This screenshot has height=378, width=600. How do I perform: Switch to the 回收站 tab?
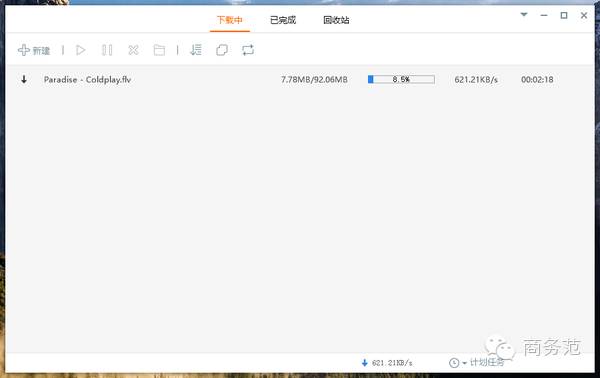pos(336,20)
